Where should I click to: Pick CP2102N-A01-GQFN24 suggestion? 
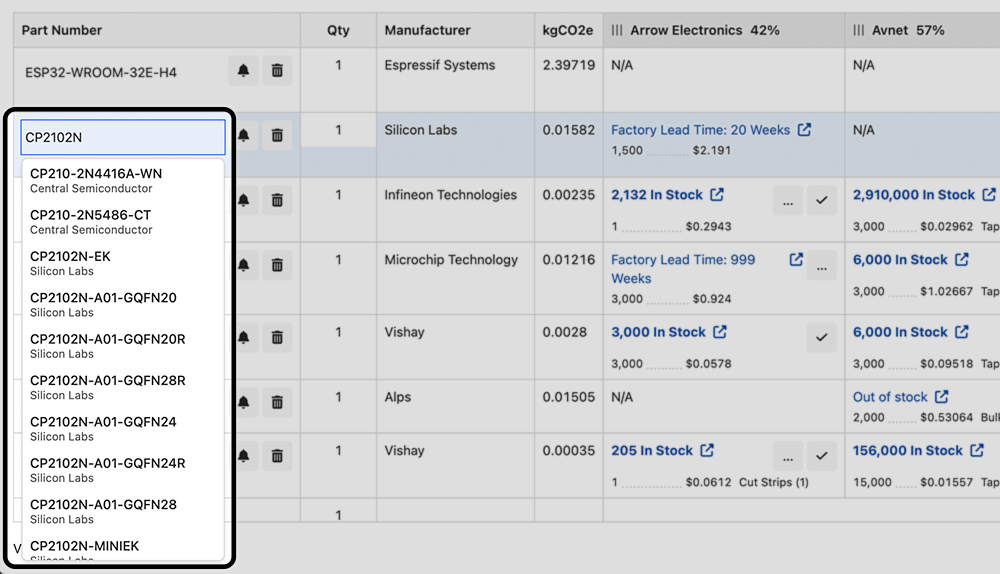123,429
